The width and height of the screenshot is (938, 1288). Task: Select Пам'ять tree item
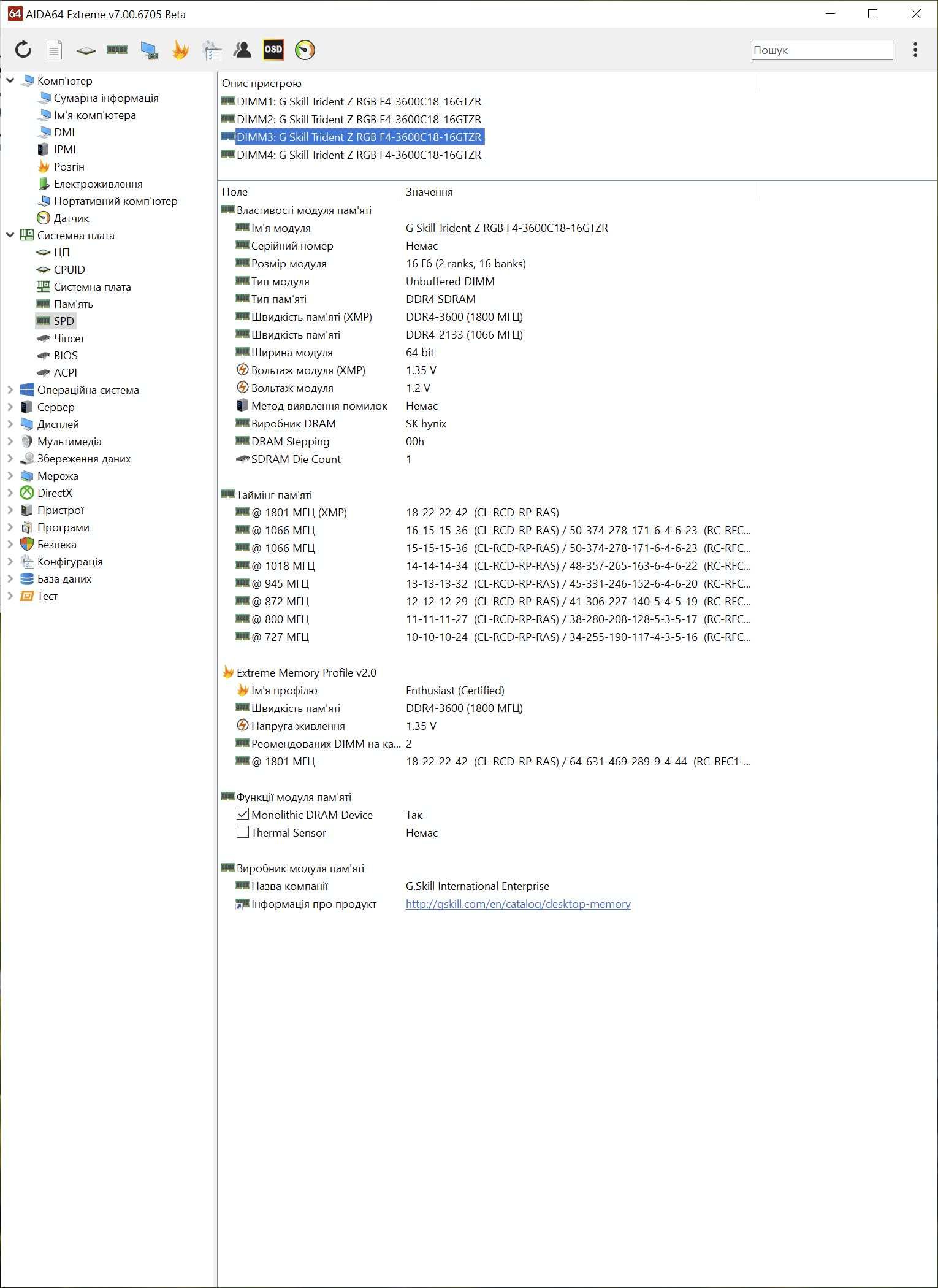point(73,304)
